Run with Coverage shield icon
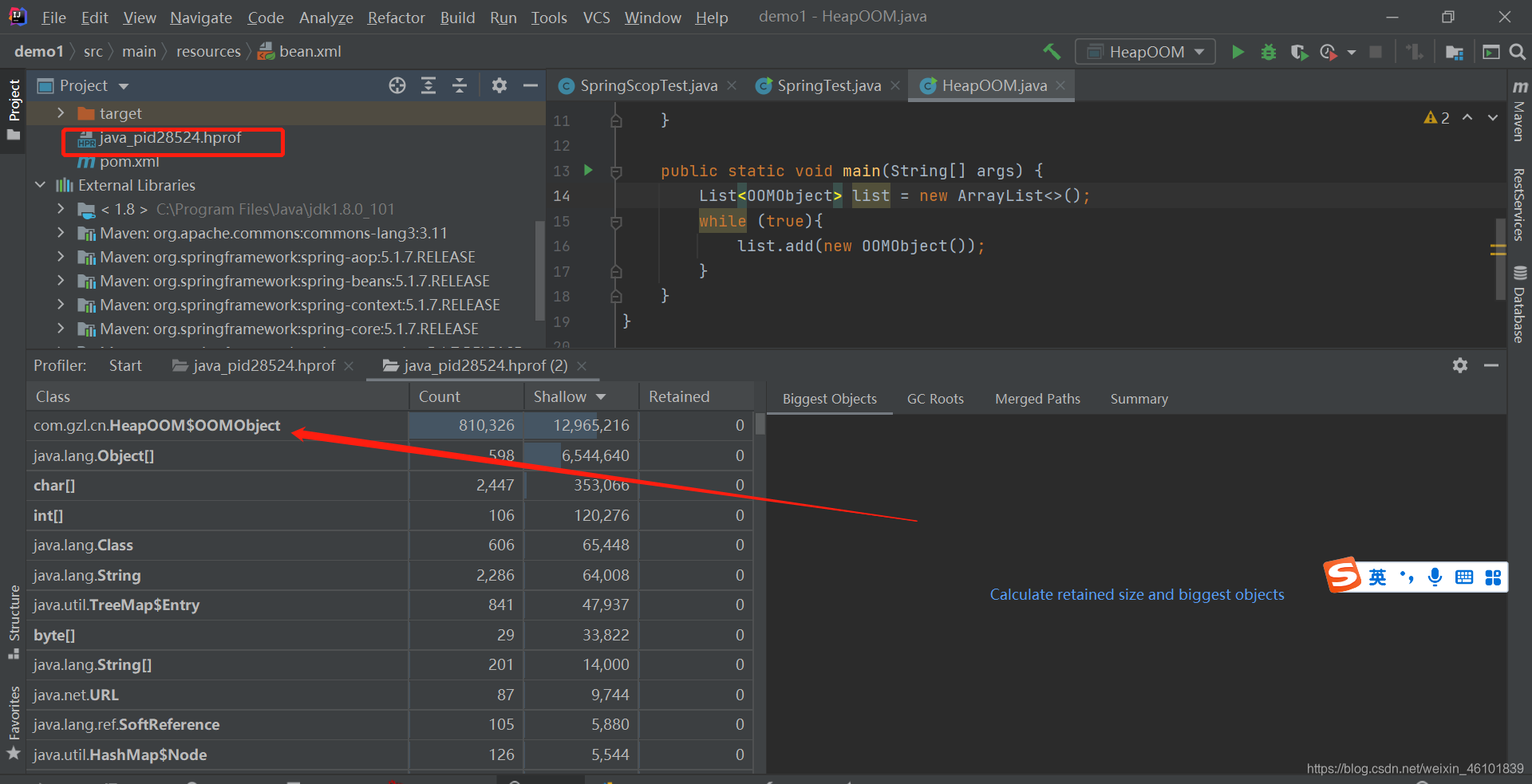This screenshot has width=1532, height=784. click(x=1299, y=52)
